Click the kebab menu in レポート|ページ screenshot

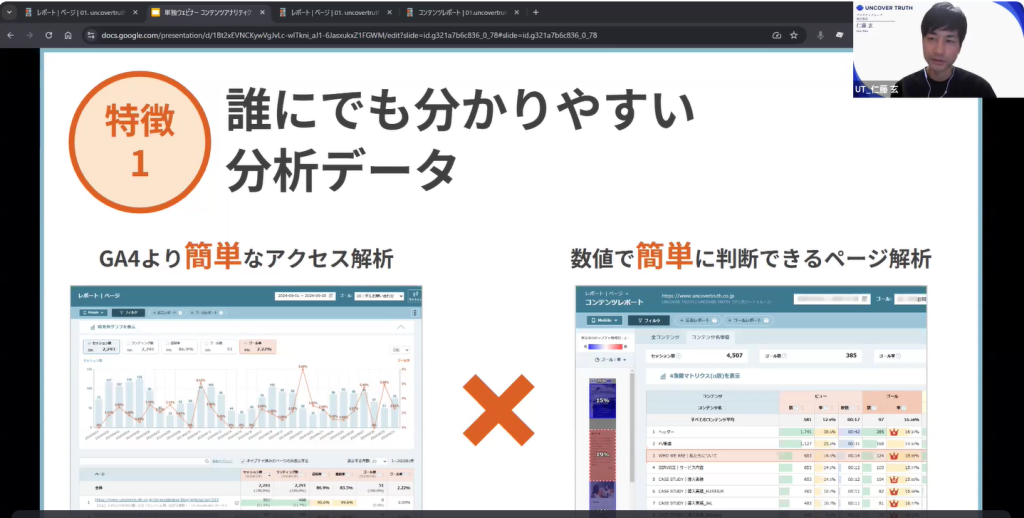click(x=415, y=313)
